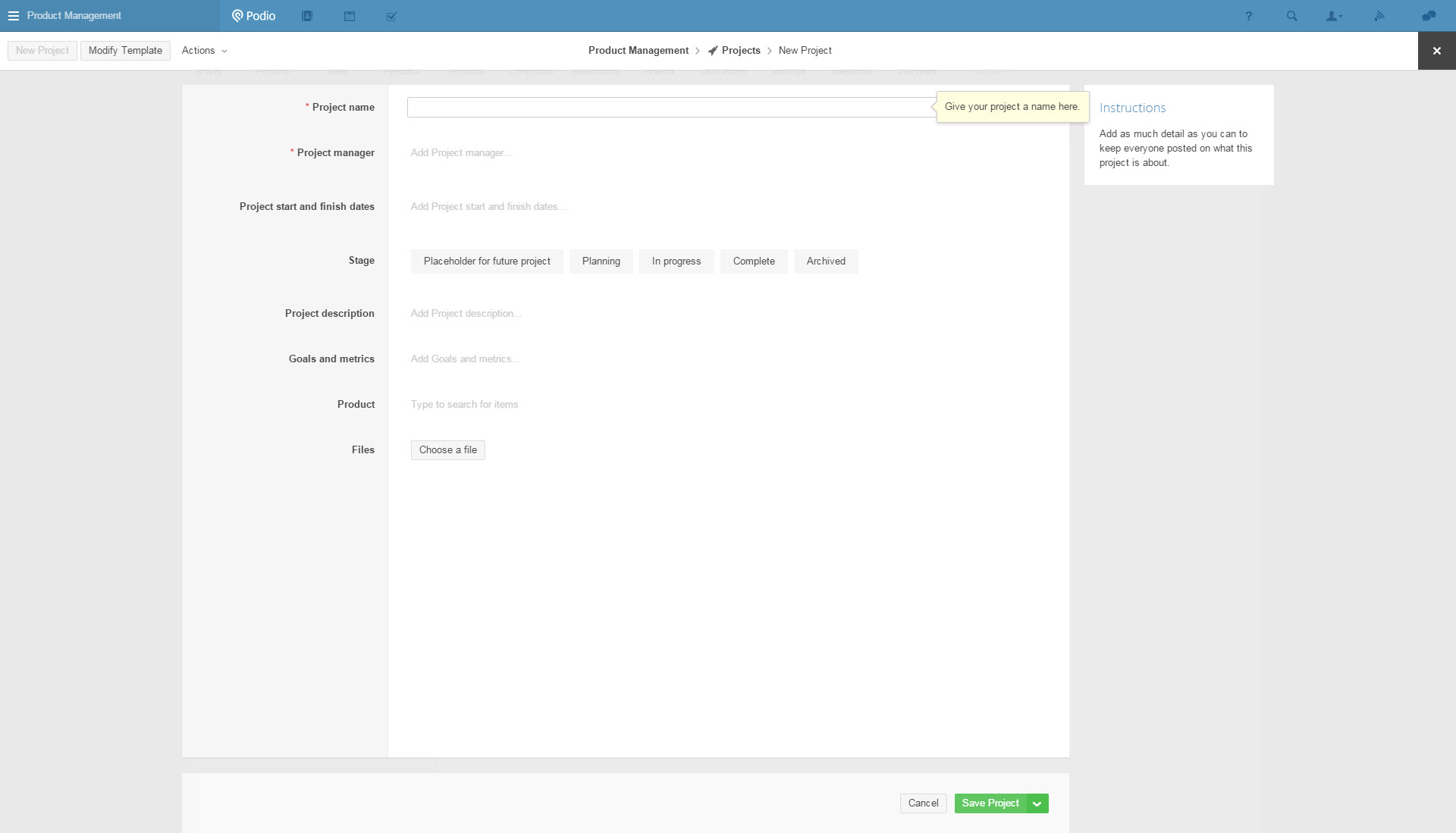Viewport: 1456px width, 833px height.
Task: Open the notifications feed icon
Action: click(x=1379, y=16)
